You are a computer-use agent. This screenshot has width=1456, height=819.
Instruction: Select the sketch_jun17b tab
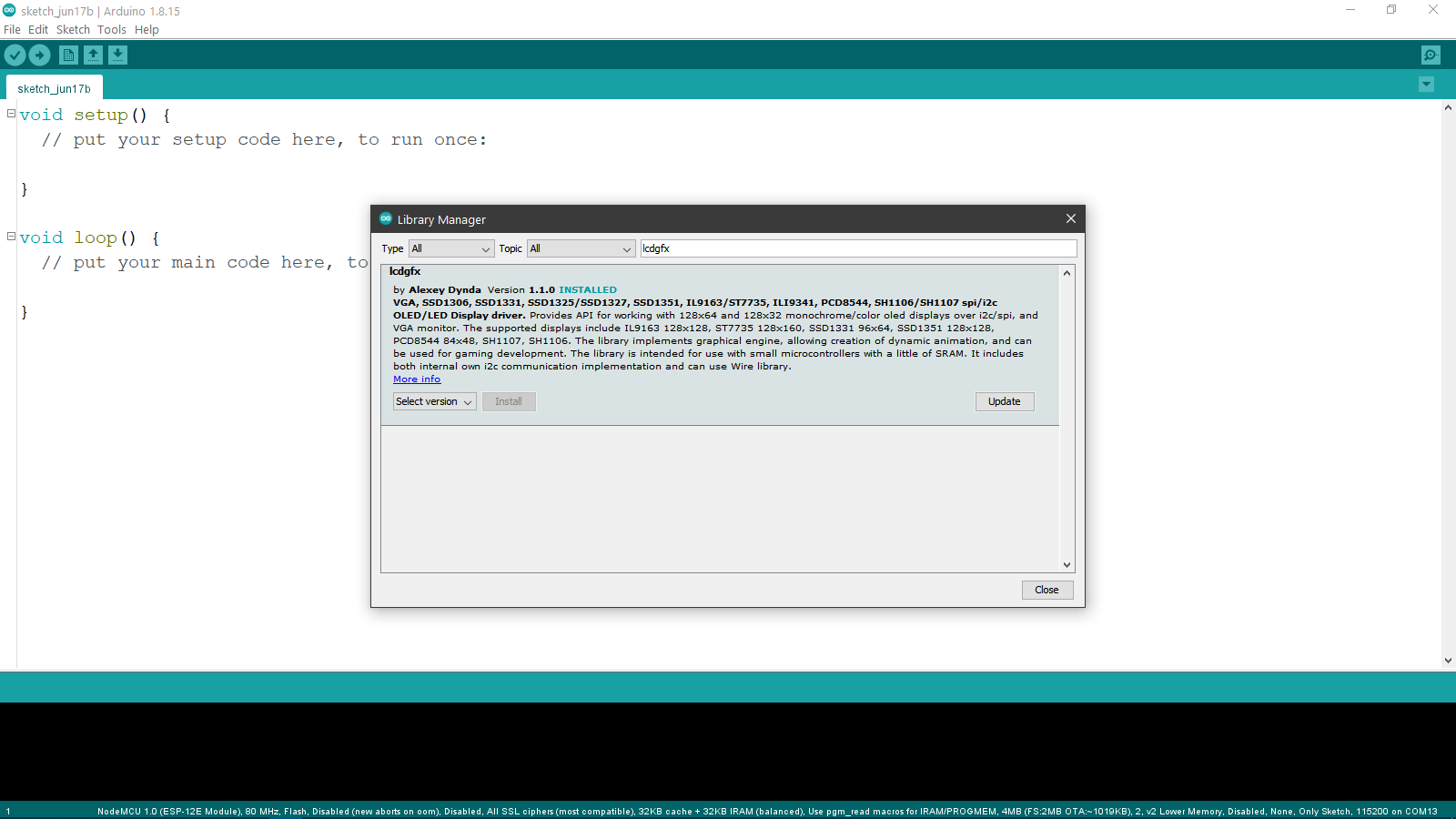click(x=55, y=88)
